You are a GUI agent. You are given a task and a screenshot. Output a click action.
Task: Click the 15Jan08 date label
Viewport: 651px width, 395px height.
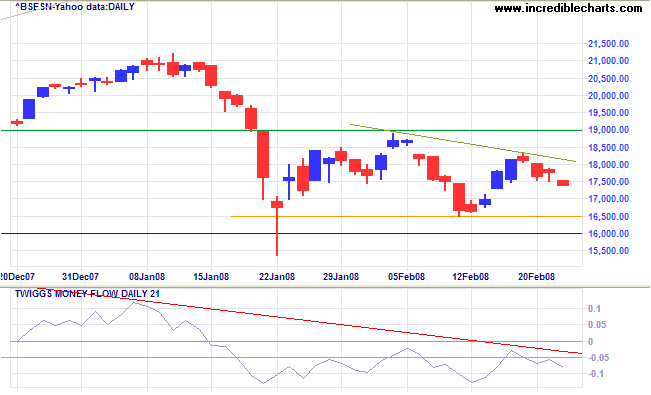click(211, 277)
